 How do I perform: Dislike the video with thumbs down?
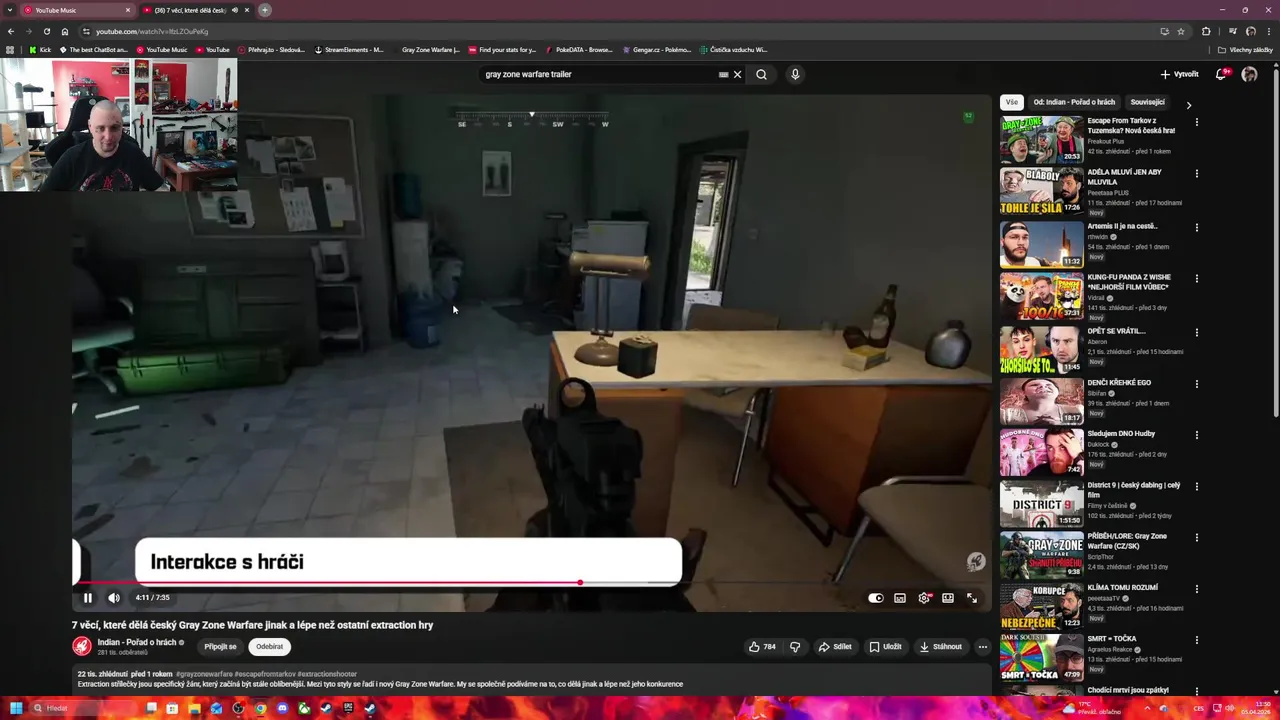795,647
